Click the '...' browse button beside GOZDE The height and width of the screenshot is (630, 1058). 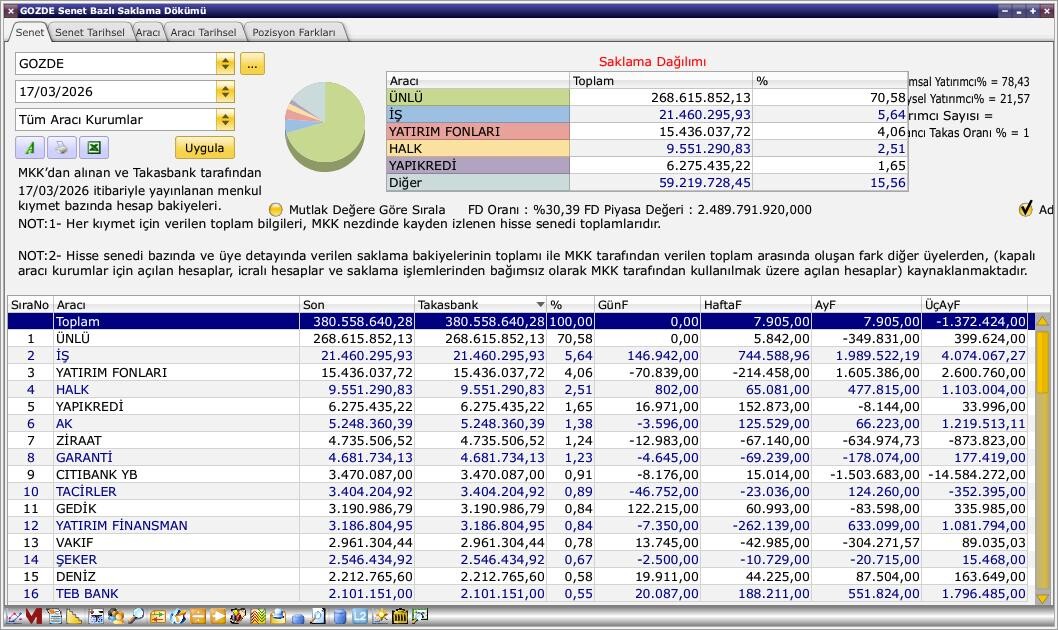click(x=252, y=64)
